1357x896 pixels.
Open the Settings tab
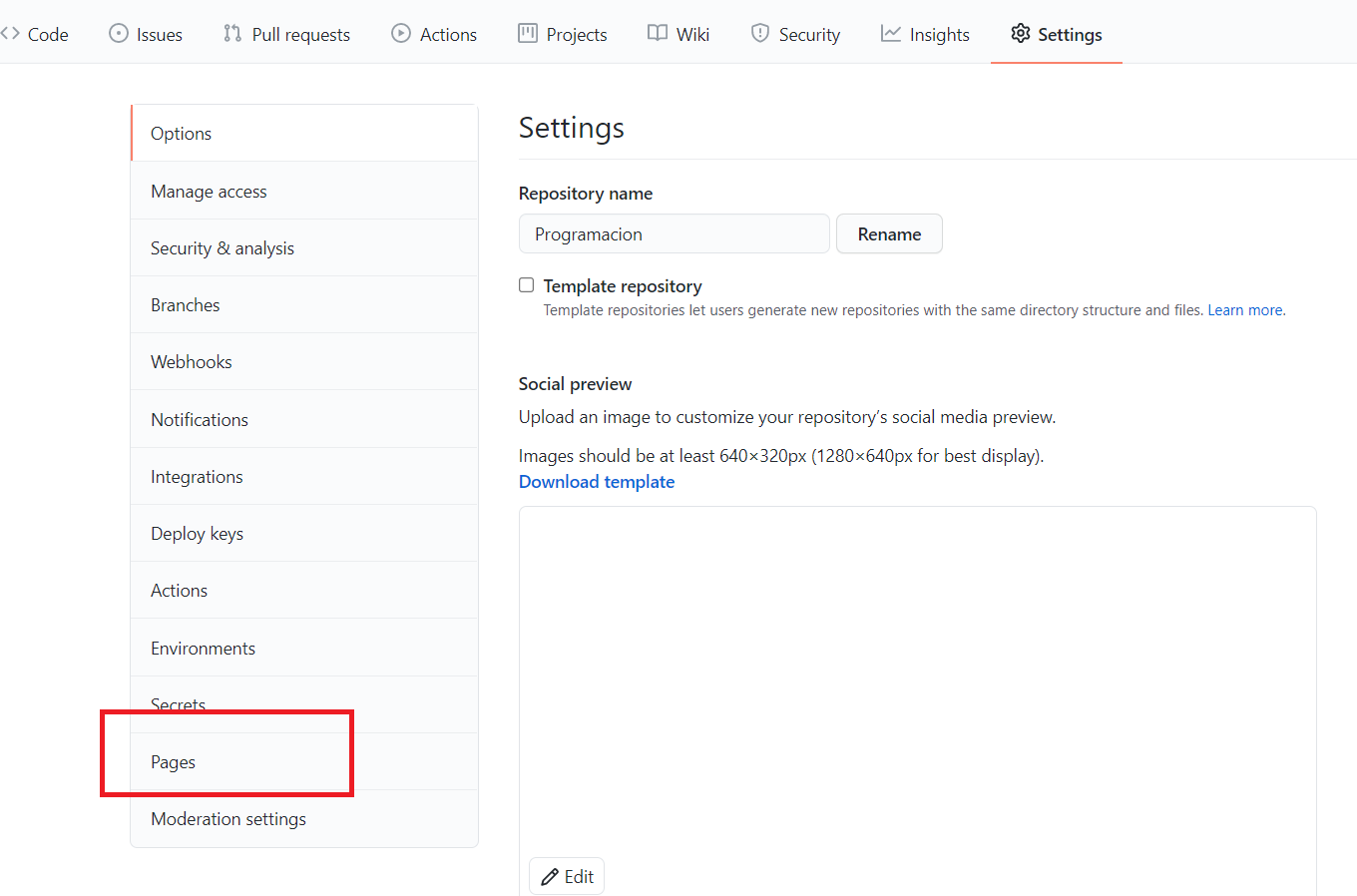tap(1057, 34)
